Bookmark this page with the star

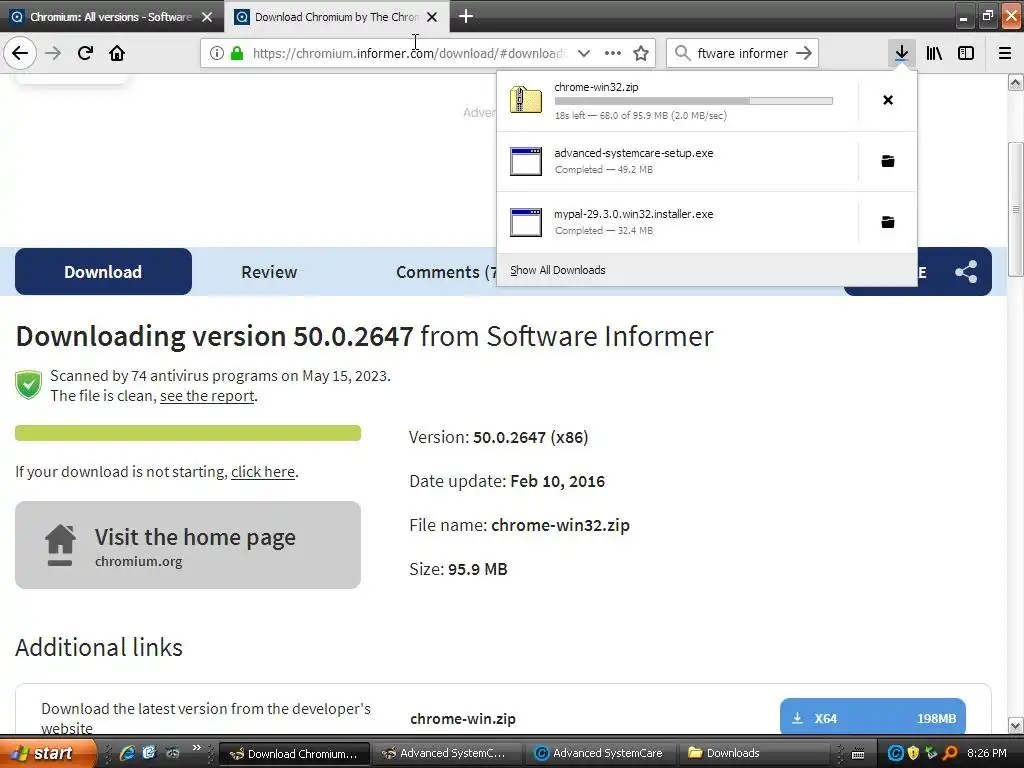pyautogui.click(x=641, y=54)
